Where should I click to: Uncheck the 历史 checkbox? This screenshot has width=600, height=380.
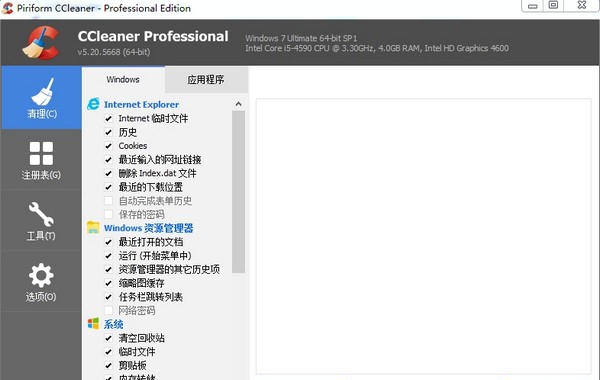pyautogui.click(x=109, y=132)
